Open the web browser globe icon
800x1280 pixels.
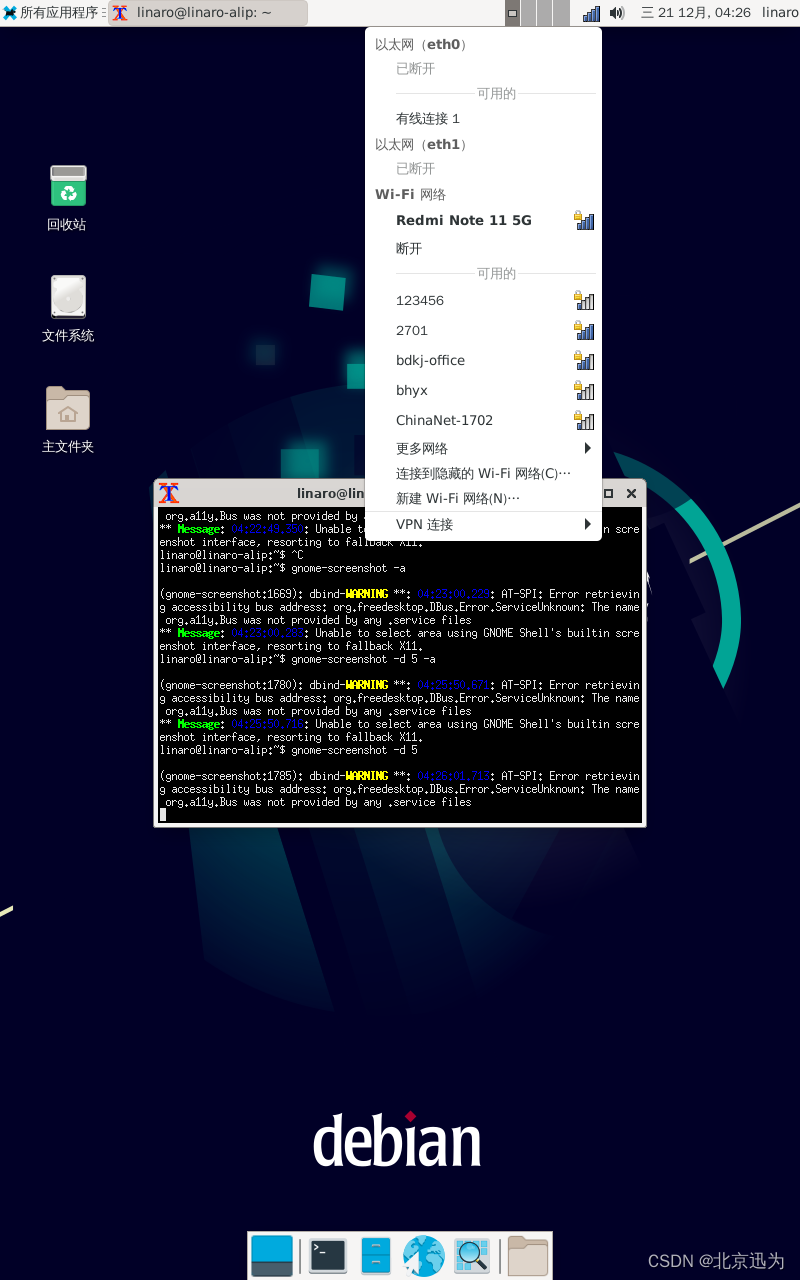click(424, 1255)
